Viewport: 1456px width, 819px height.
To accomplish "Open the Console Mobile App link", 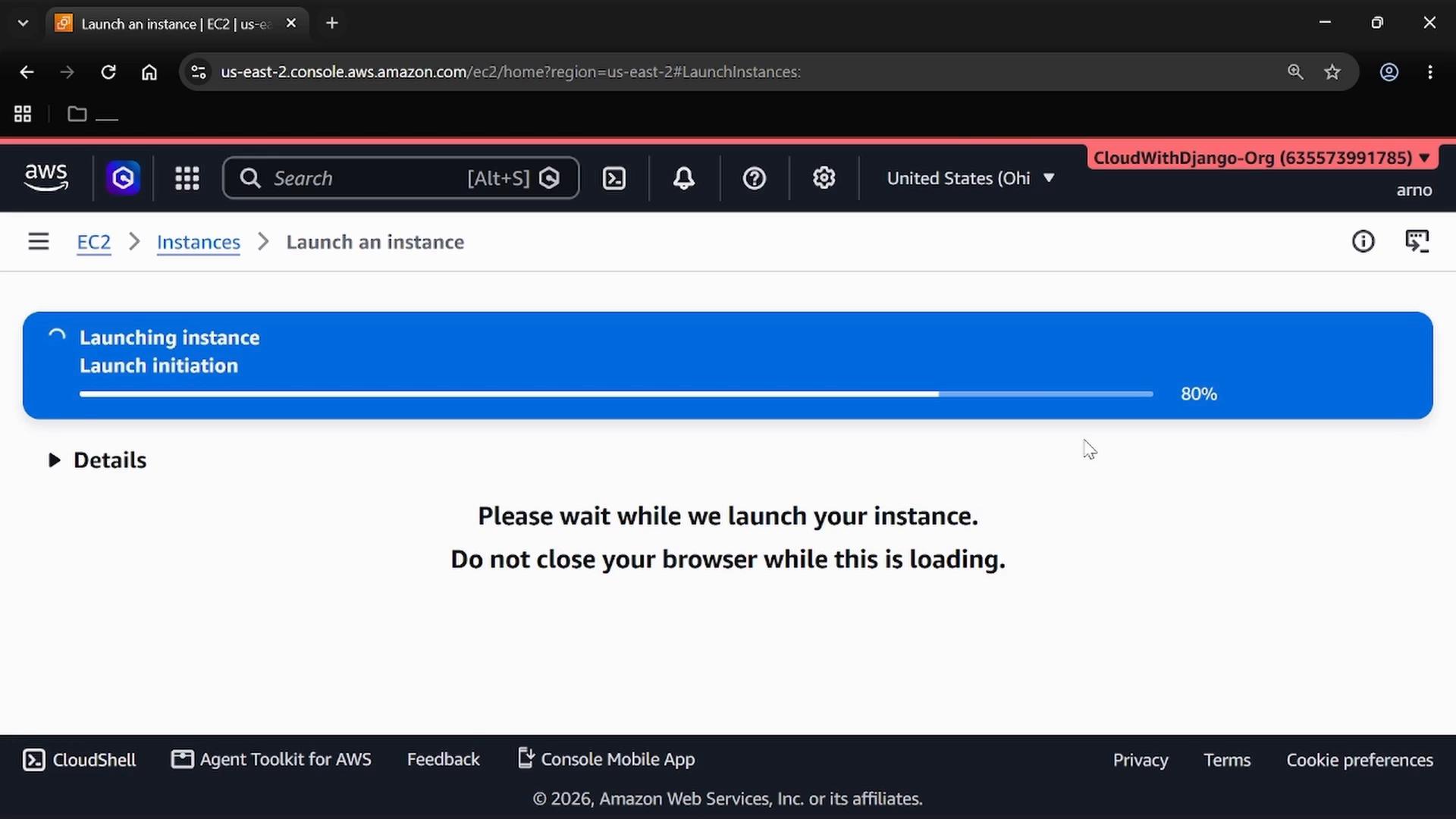I will 606,759.
